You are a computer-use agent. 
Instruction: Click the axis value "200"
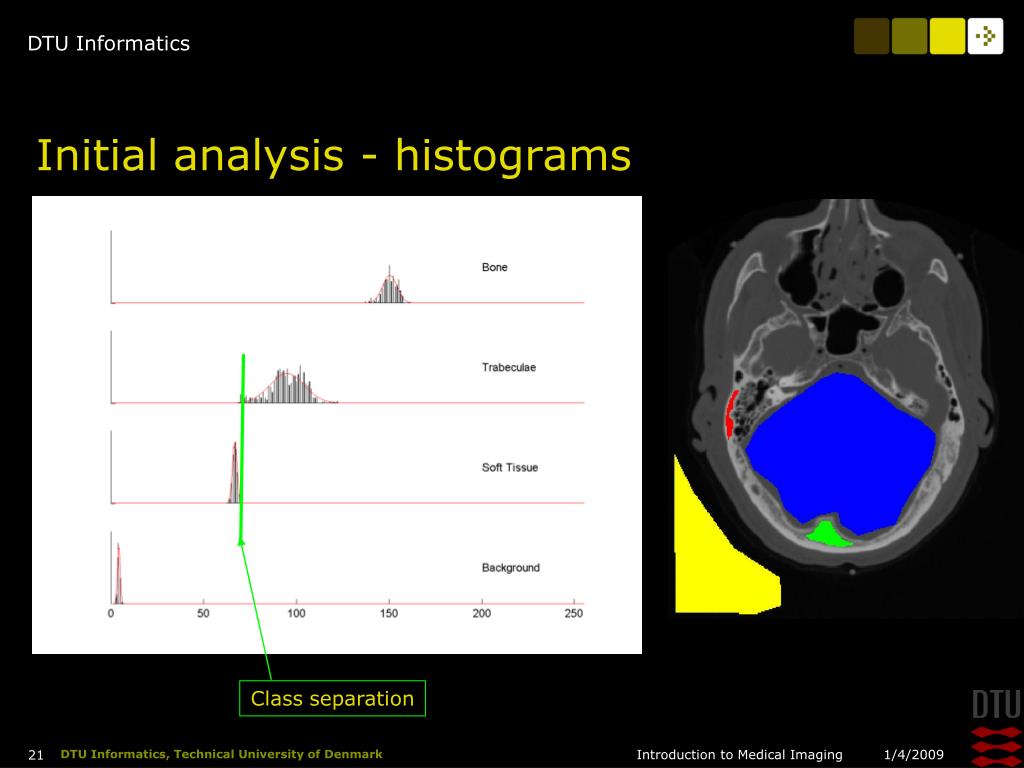[x=481, y=613]
